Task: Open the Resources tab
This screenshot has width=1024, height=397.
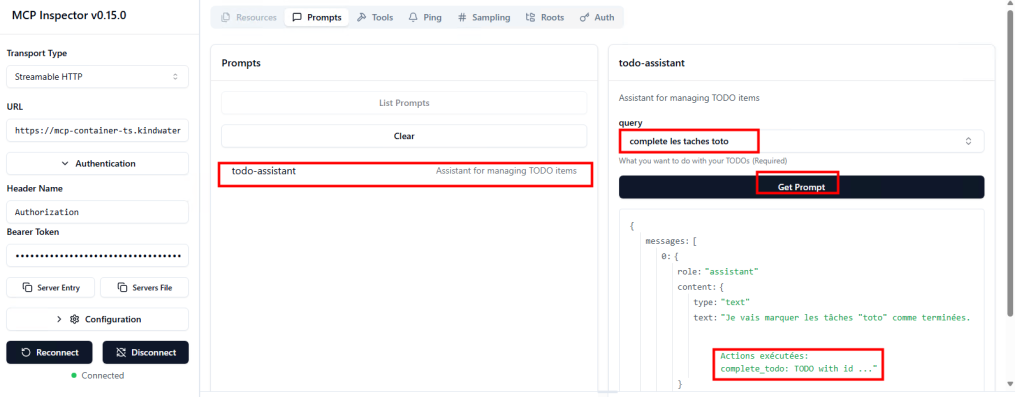Action: pos(249,18)
